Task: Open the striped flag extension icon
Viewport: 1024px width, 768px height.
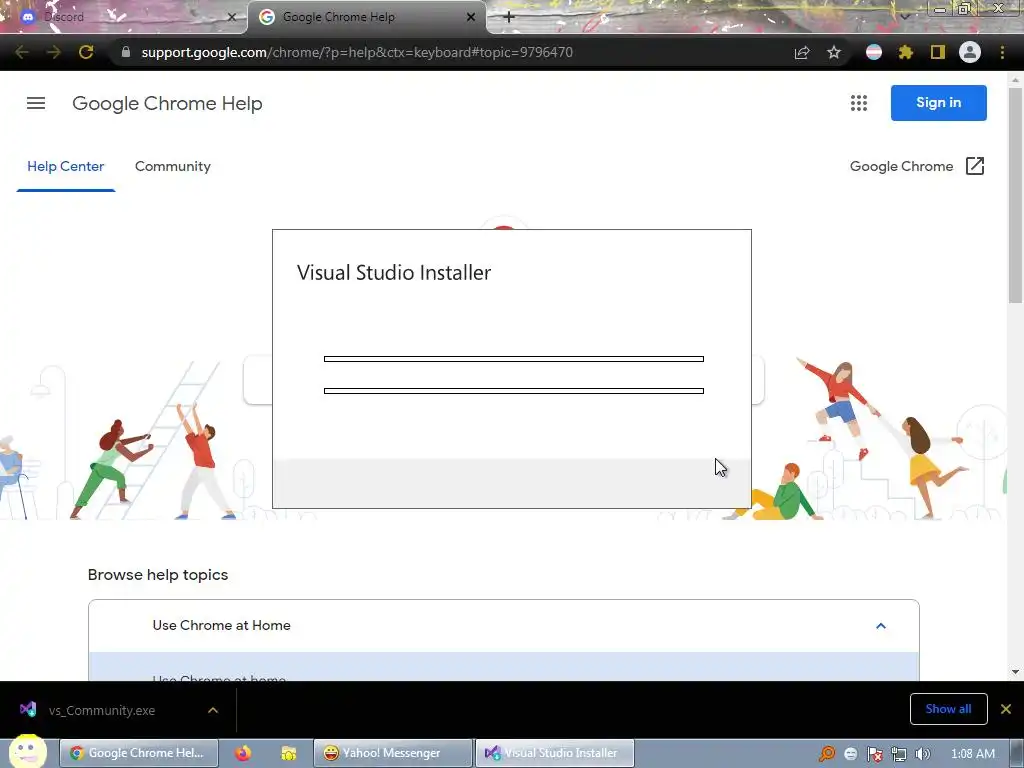Action: click(874, 52)
